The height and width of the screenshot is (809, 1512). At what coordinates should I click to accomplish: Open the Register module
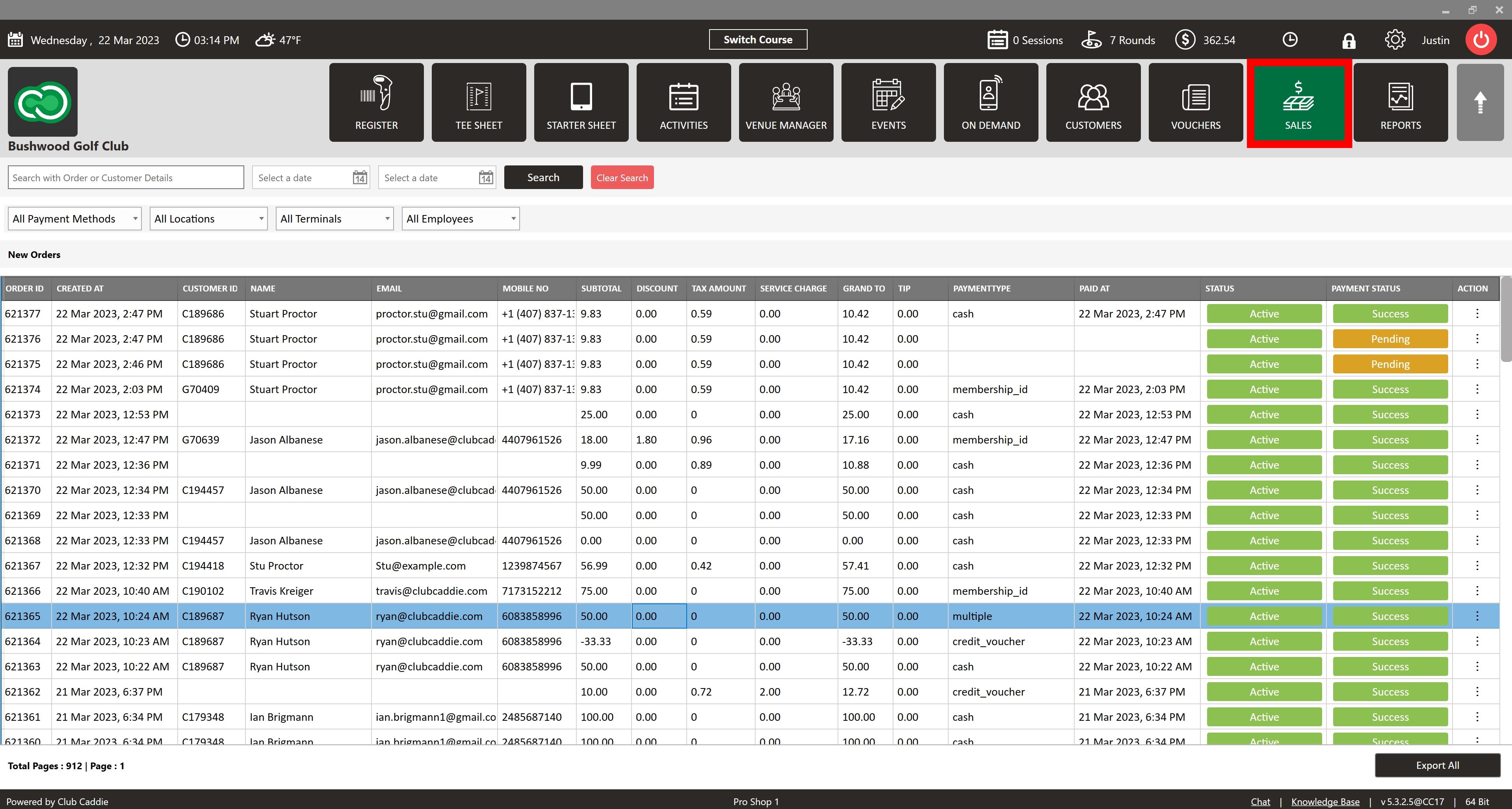(376, 103)
